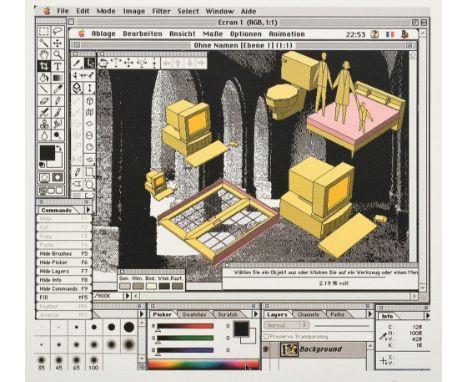The height and width of the screenshot is (382, 468).
Task: Click the green G slider bar
Action: (x=185, y=338)
